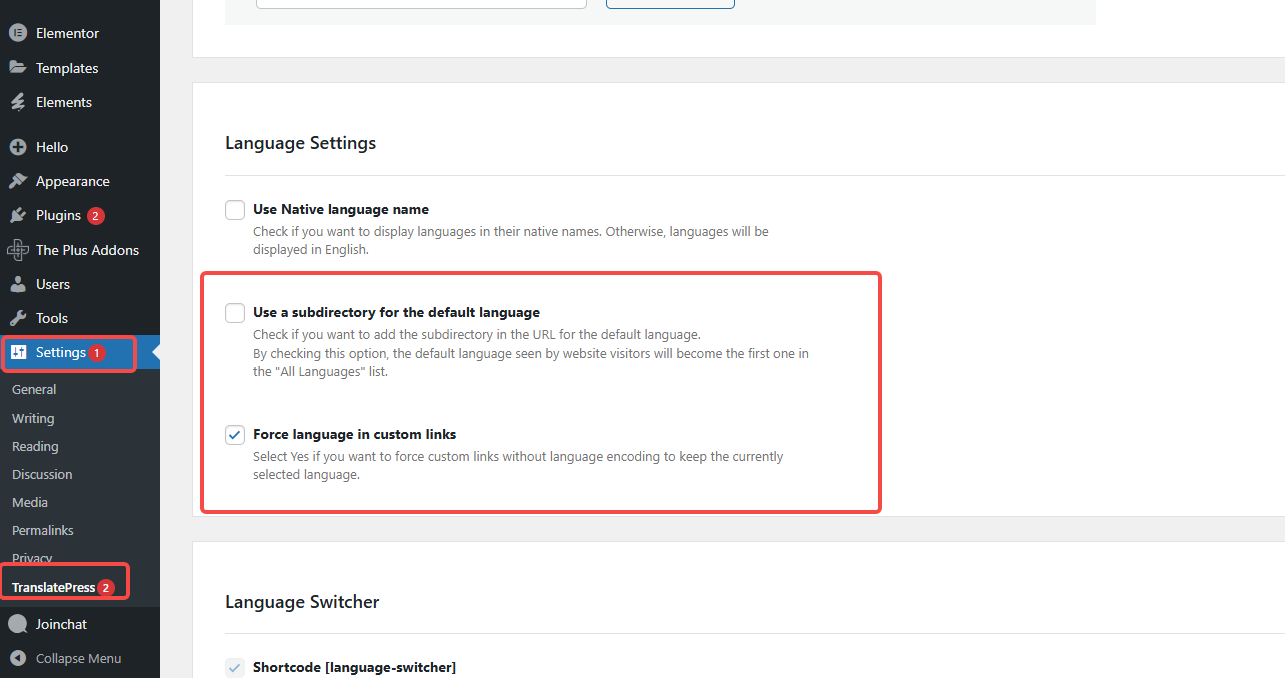Click the Templates folder icon
Image resolution: width=1285 pixels, height=678 pixels.
tap(17, 68)
